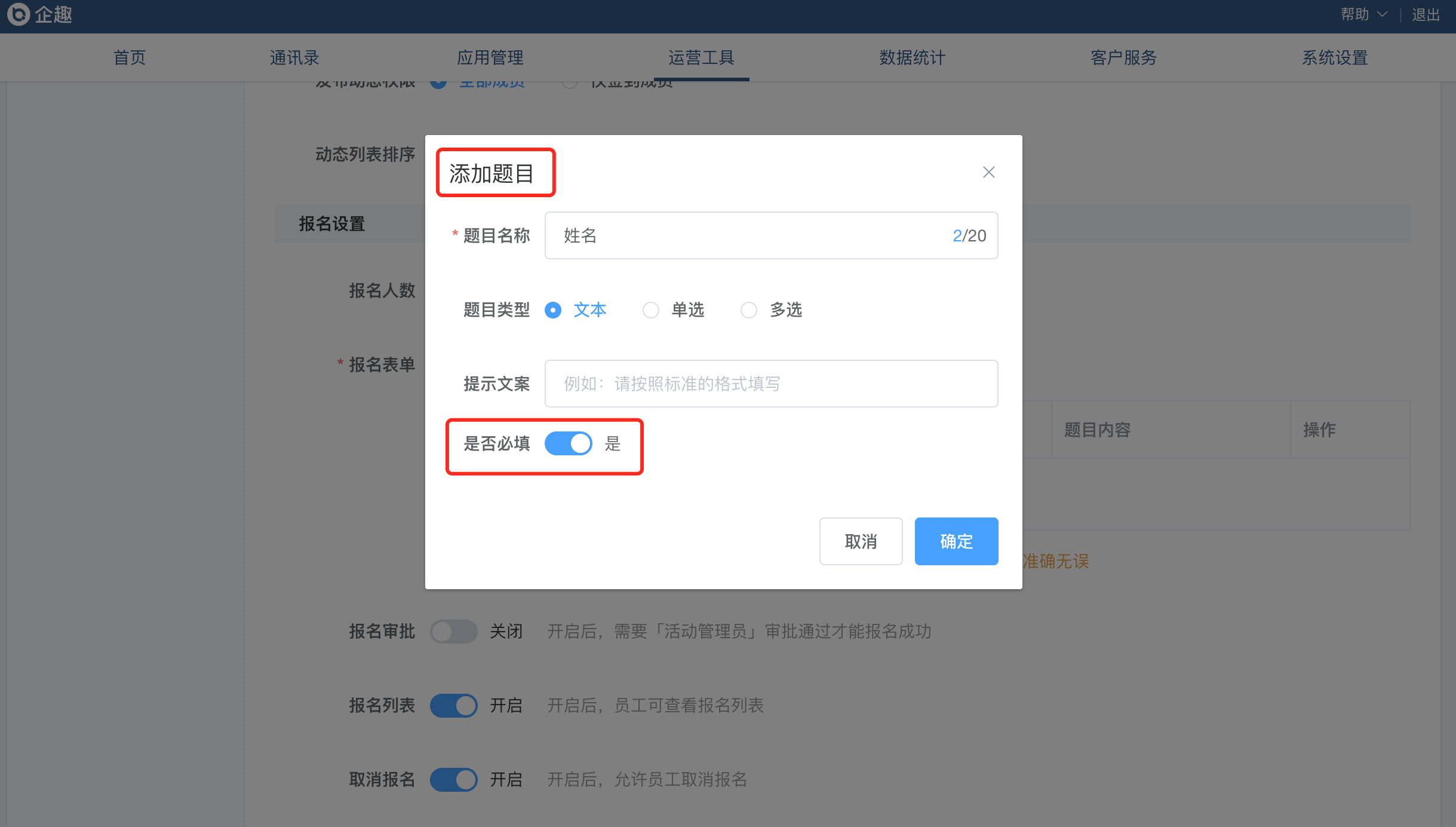1456x827 pixels.
Task: Navigate to 系统设置 tab
Action: (1335, 57)
